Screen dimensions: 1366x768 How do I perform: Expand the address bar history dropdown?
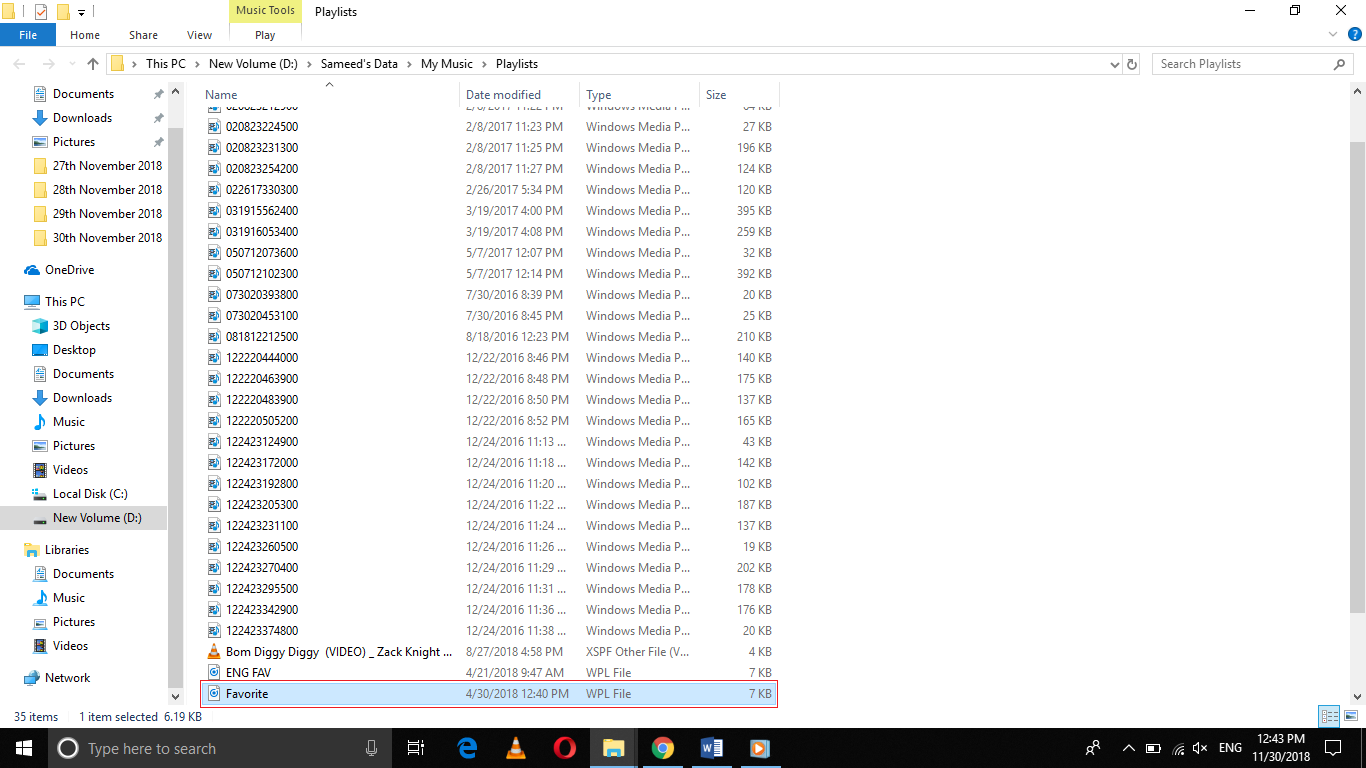(x=1114, y=63)
